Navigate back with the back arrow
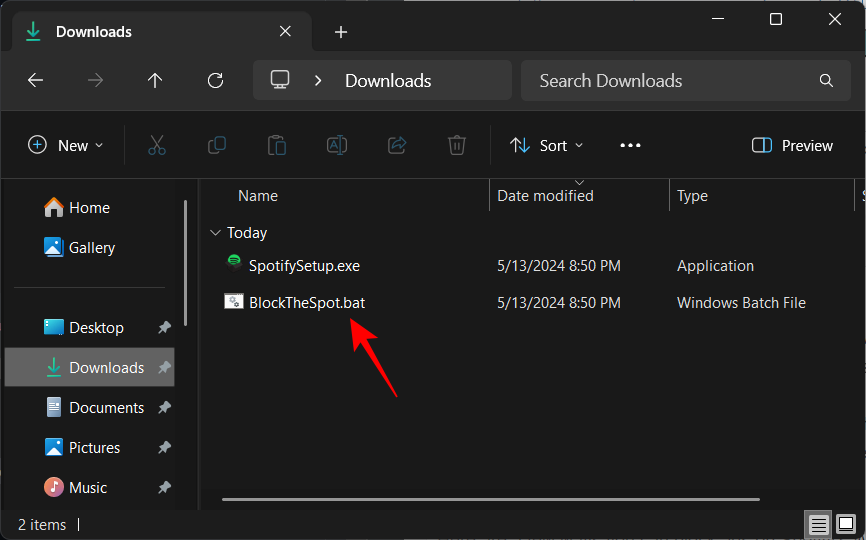This screenshot has height=540, width=866. point(35,81)
